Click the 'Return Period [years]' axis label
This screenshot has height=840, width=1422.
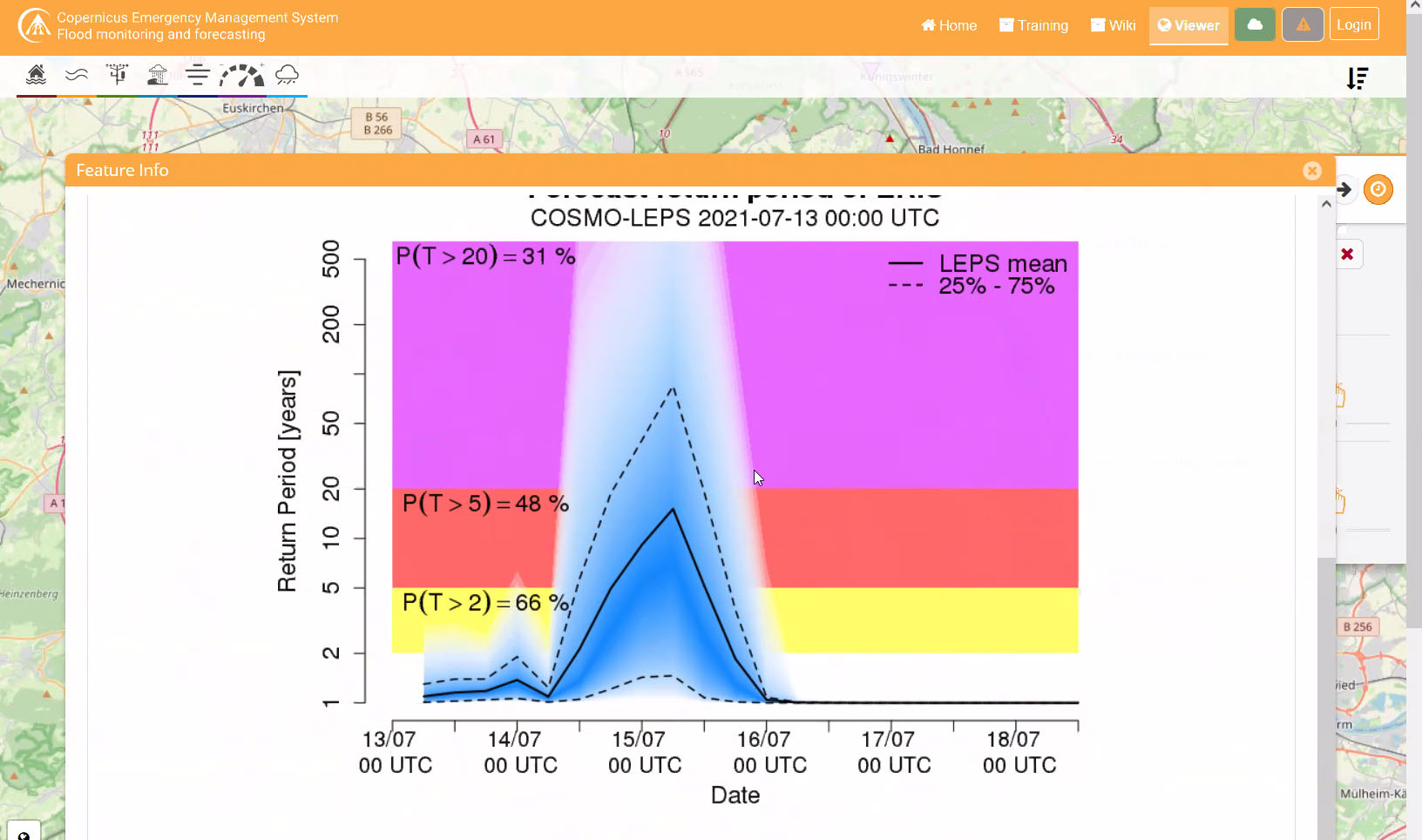tap(288, 481)
